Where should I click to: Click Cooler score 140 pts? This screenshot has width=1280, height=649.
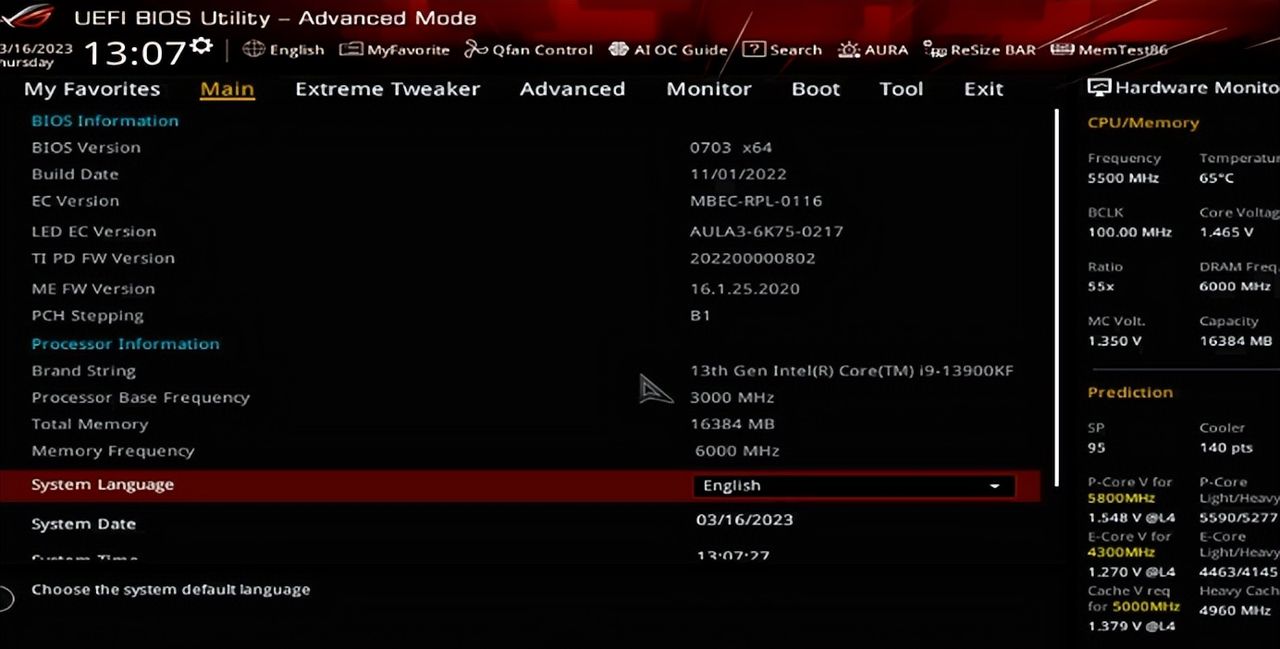pyautogui.click(x=1226, y=447)
